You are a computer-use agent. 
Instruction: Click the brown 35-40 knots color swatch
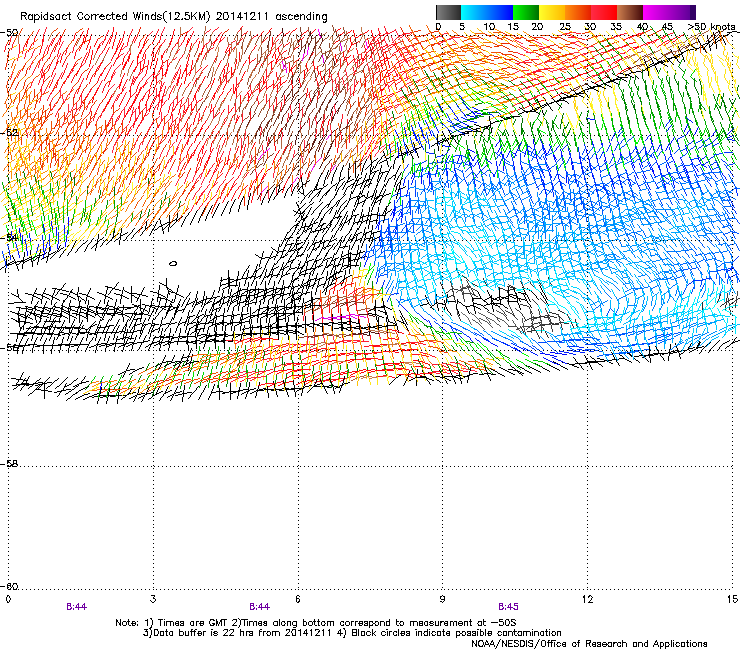coord(630,12)
